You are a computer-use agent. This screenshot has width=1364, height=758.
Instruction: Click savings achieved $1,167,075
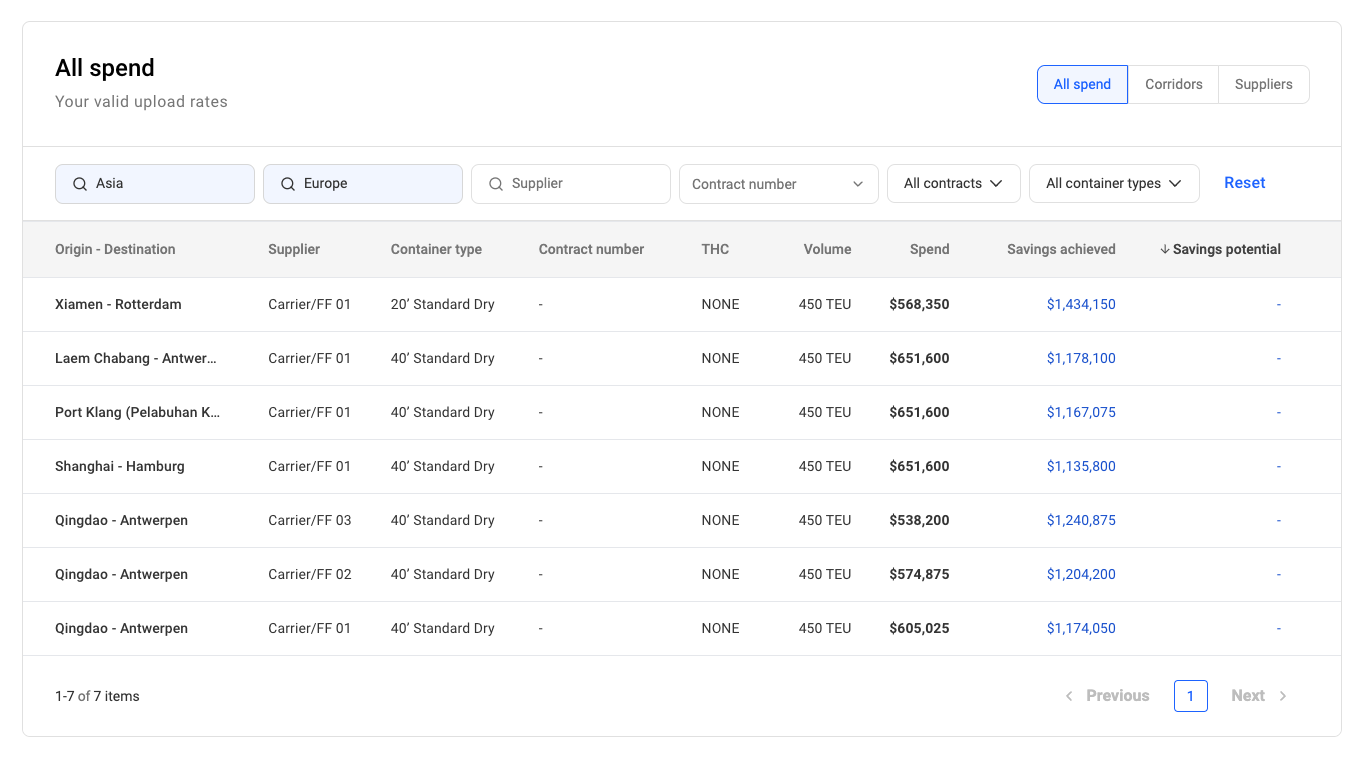(x=1081, y=412)
